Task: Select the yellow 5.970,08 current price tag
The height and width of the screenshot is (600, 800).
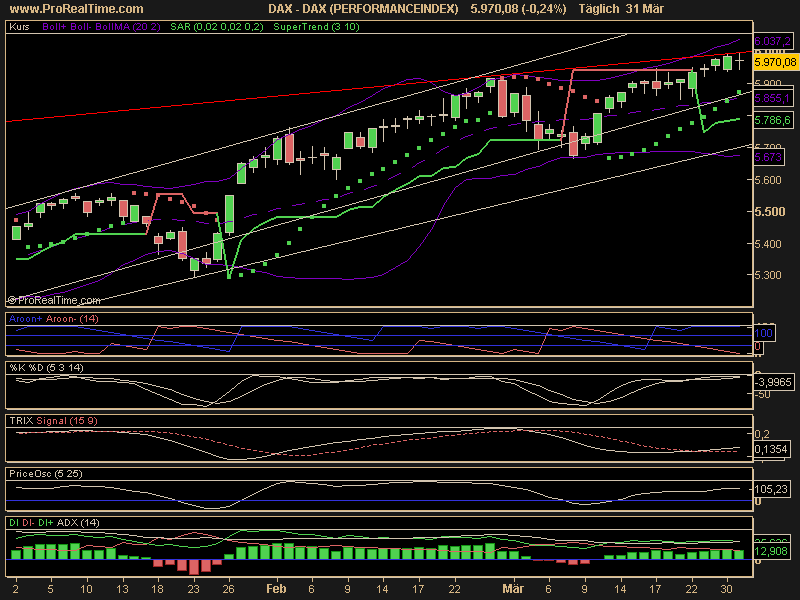Action: [x=775, y=62]
